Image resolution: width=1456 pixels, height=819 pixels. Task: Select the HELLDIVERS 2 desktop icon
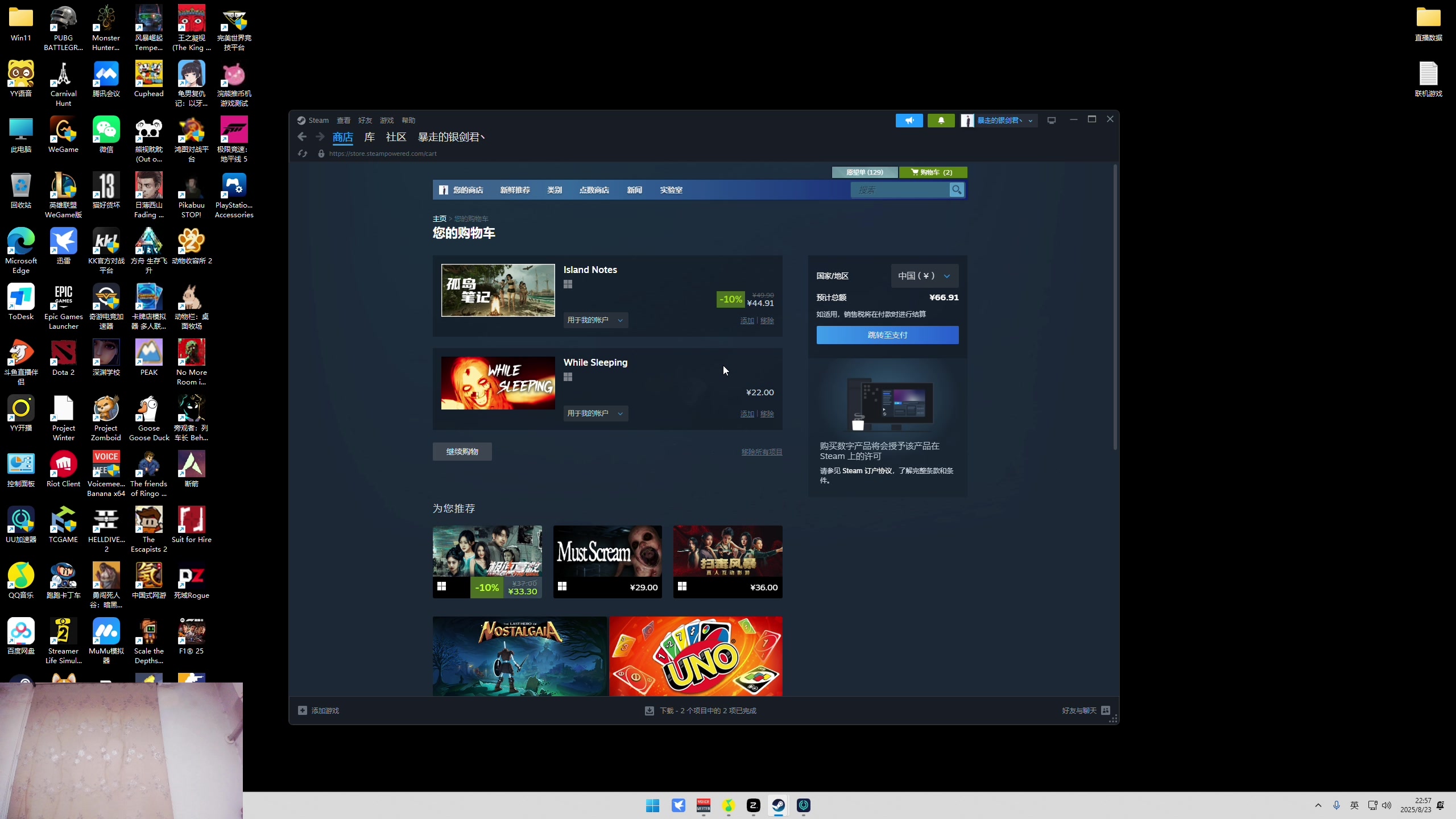click(106, 530)
